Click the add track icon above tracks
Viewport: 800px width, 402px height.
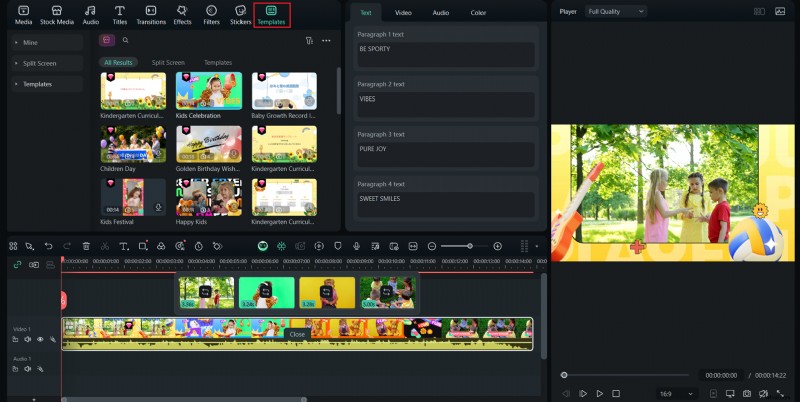pos(34,265)
